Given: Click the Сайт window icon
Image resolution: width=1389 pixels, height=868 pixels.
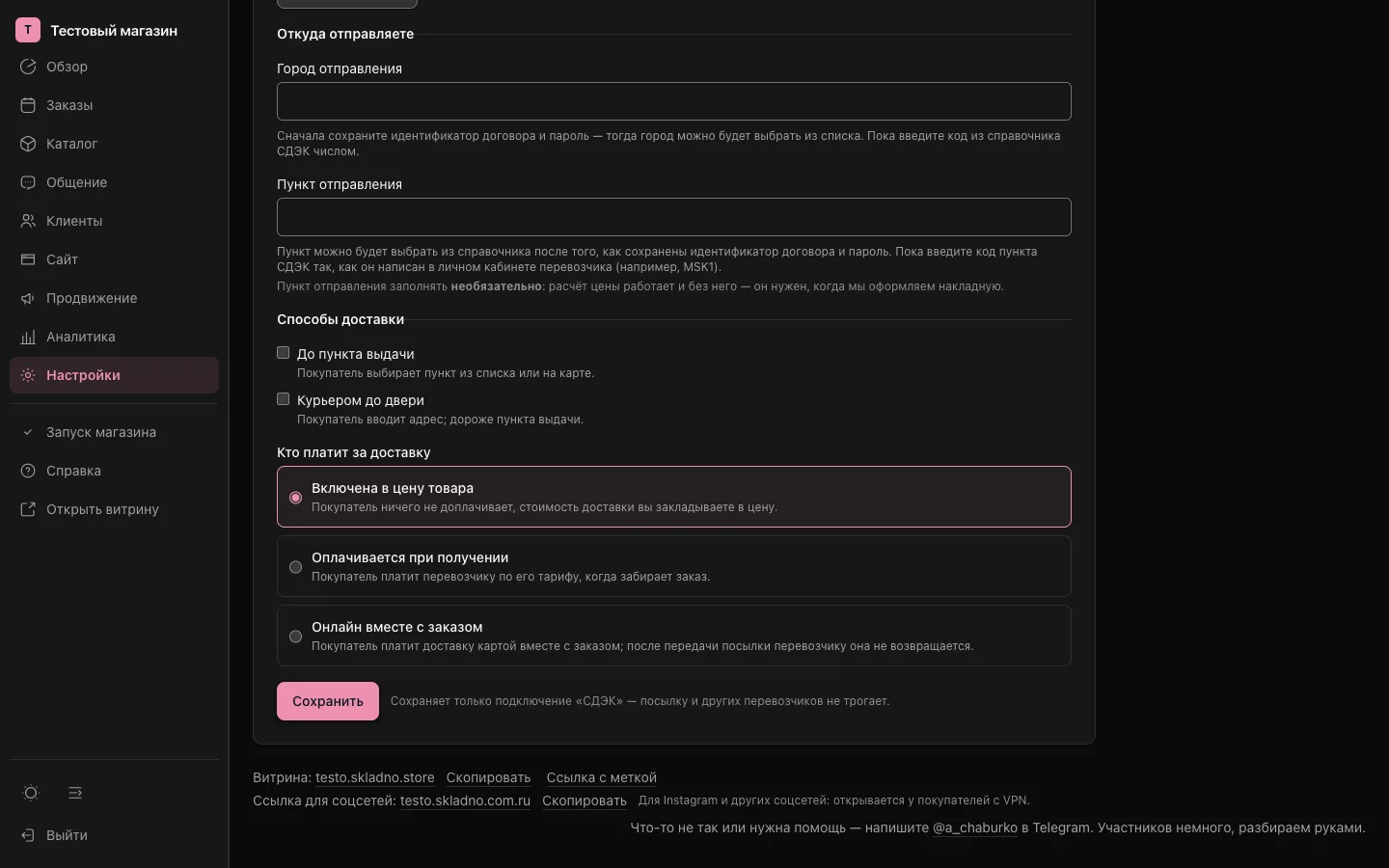Looking at the screenshot, I should (x=28, y=259).
